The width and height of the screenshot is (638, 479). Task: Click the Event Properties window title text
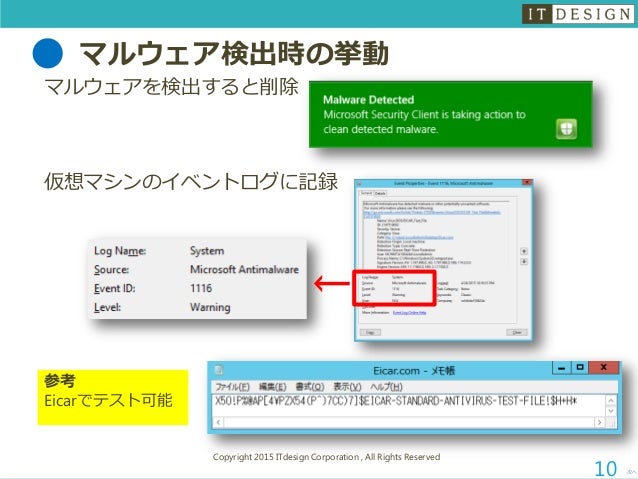coord(443,184)
